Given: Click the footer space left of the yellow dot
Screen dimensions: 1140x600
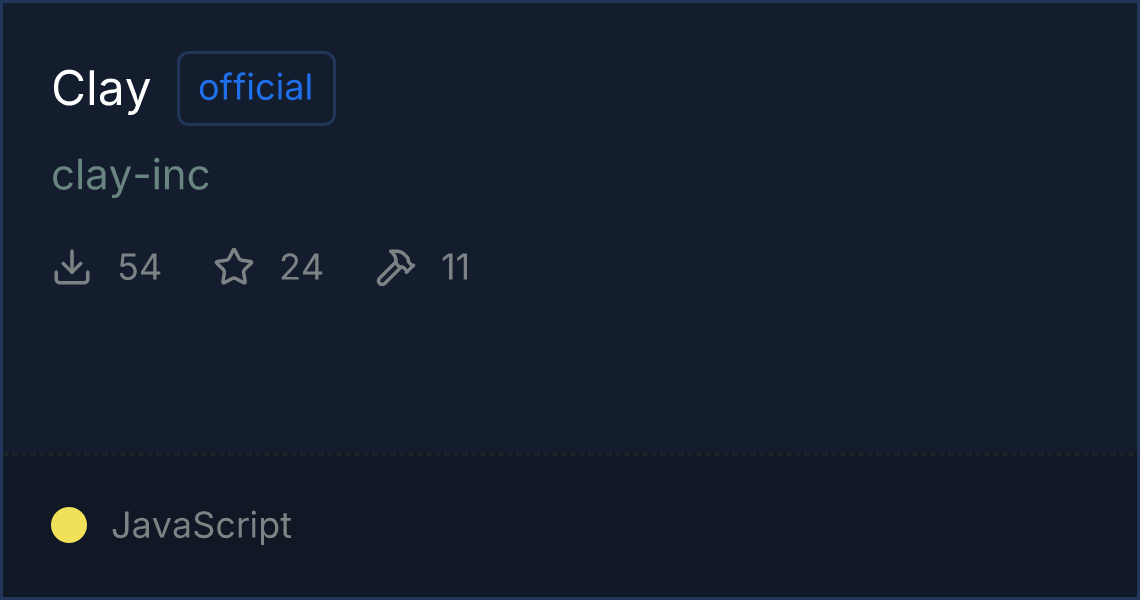Looking at the screenshot, I should (x=26, y=525).
